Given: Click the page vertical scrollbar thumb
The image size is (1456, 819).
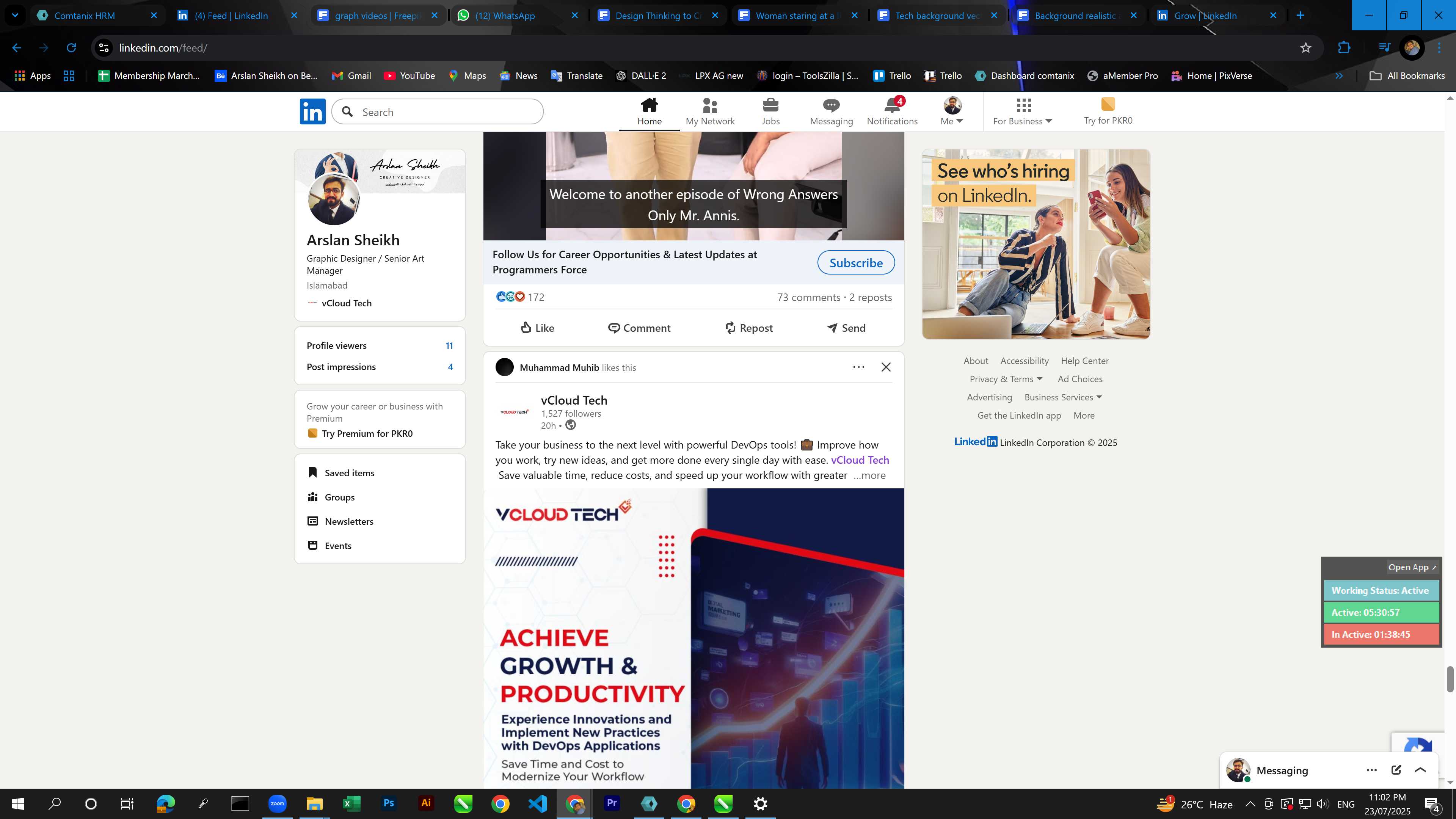Looking at the screenshot, I should pos(1450,679).
